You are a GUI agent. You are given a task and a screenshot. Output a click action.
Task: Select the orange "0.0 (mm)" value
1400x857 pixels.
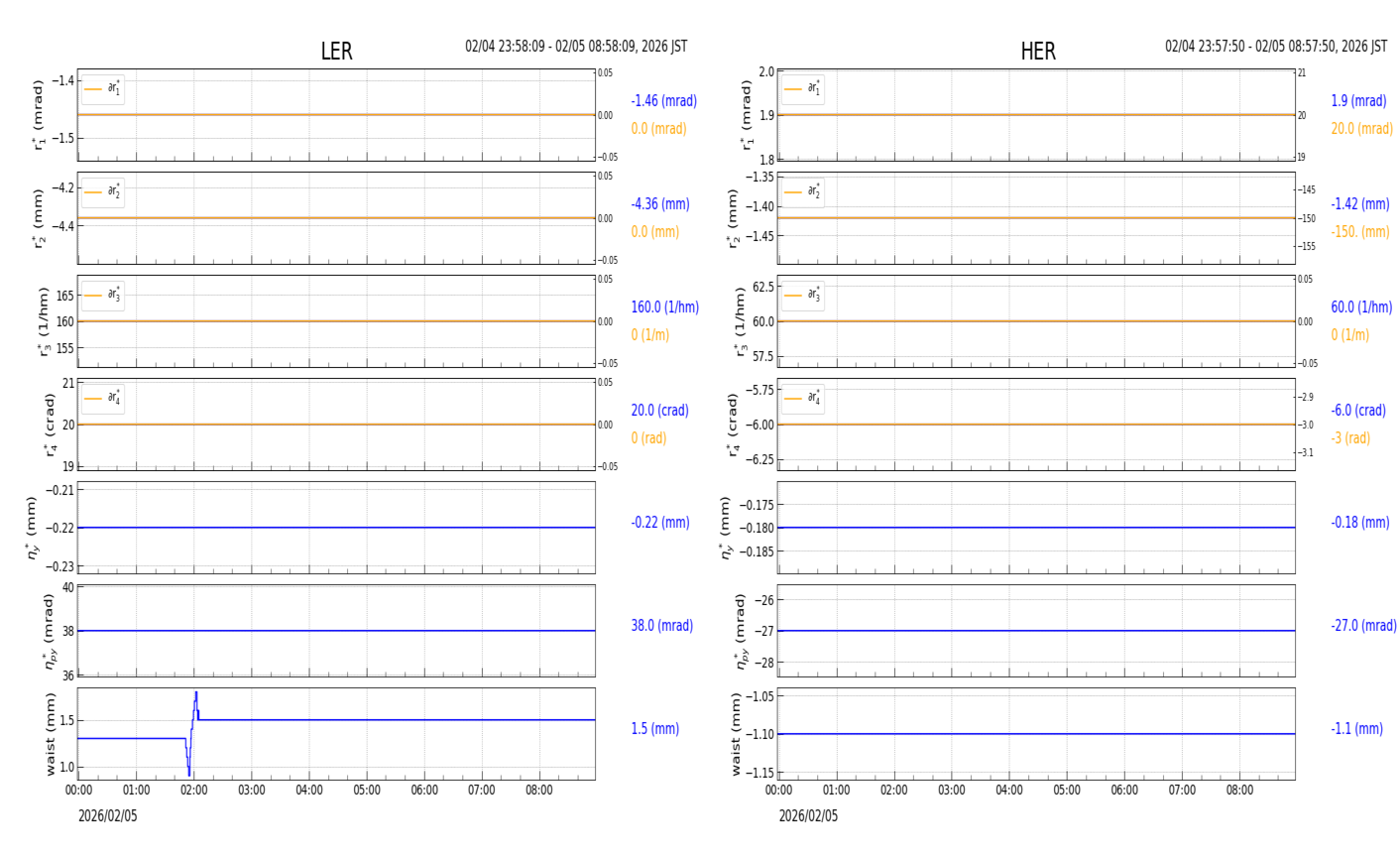click(655, 232)
